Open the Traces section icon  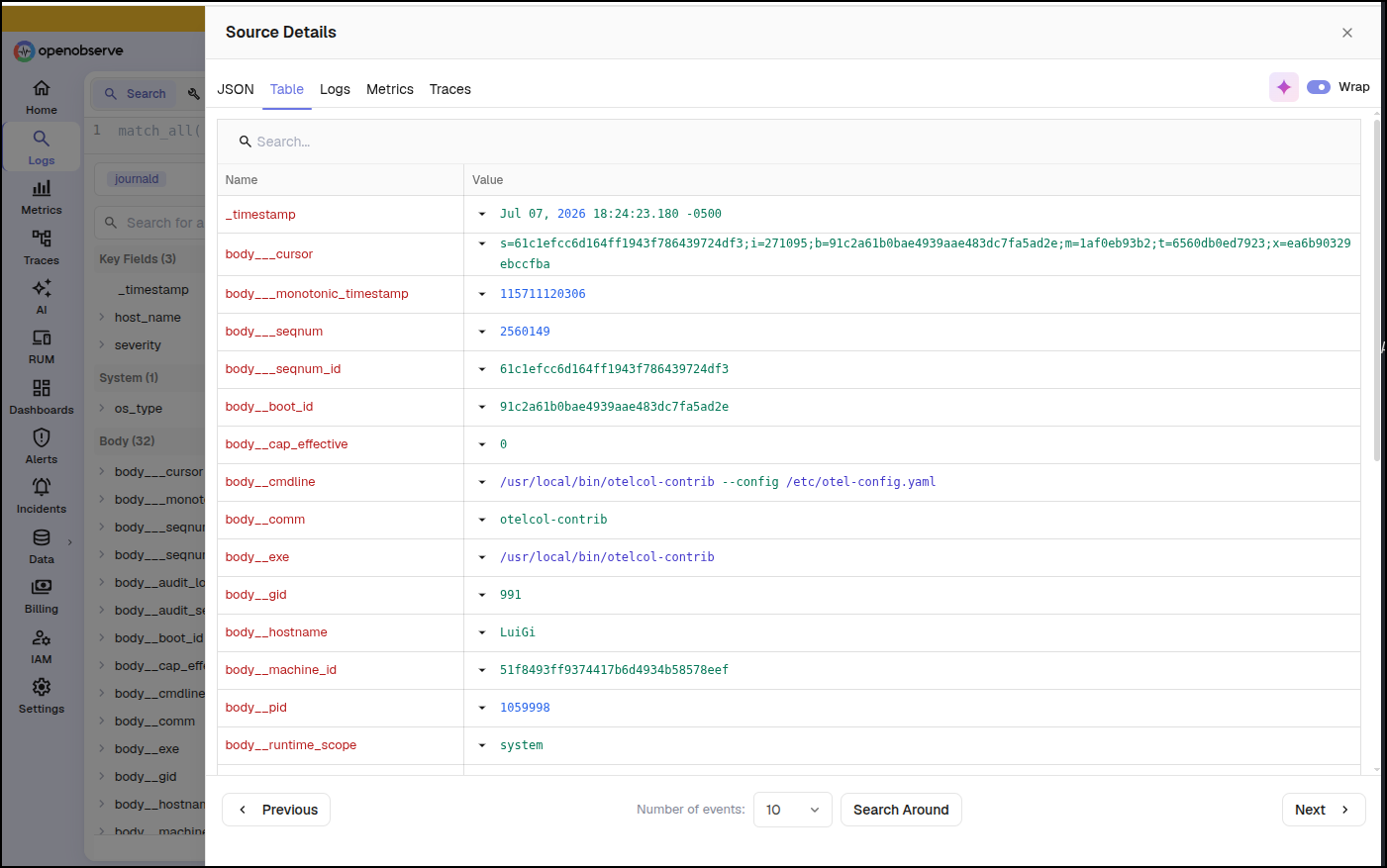pos(42,239)
